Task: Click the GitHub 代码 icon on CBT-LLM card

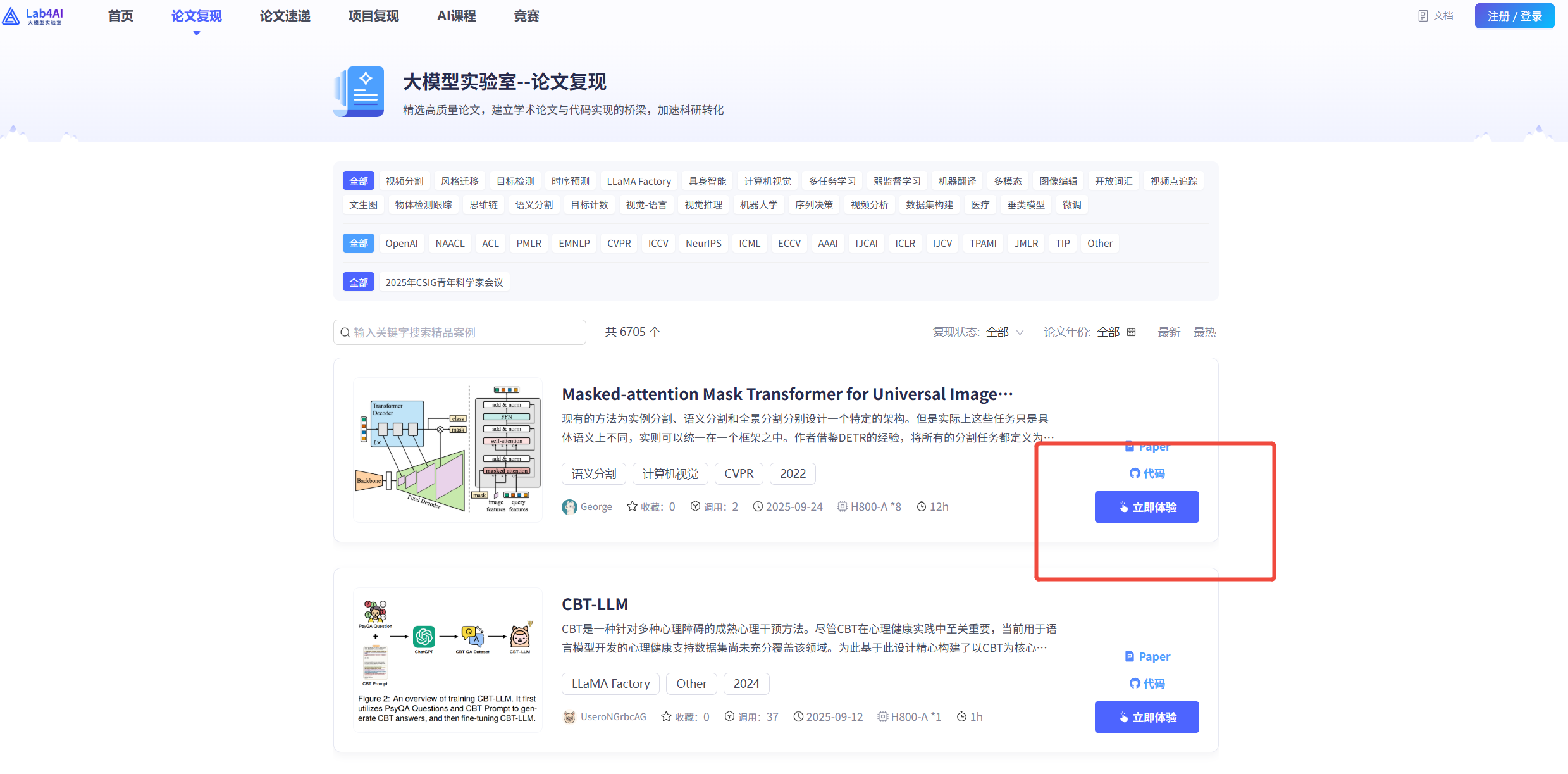Action: (x=1134, y=683)
